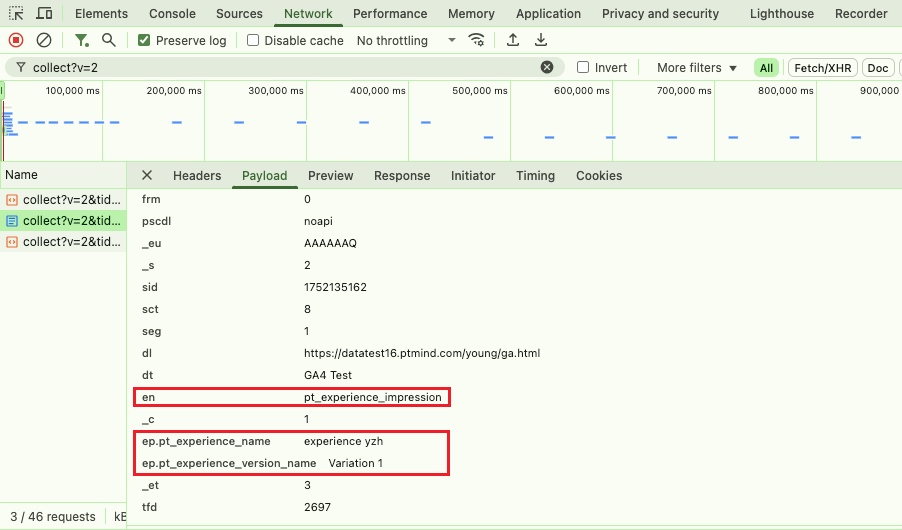Open the No throttling dropdown
This screenshot has height=530, width=902.
(406, 40)
